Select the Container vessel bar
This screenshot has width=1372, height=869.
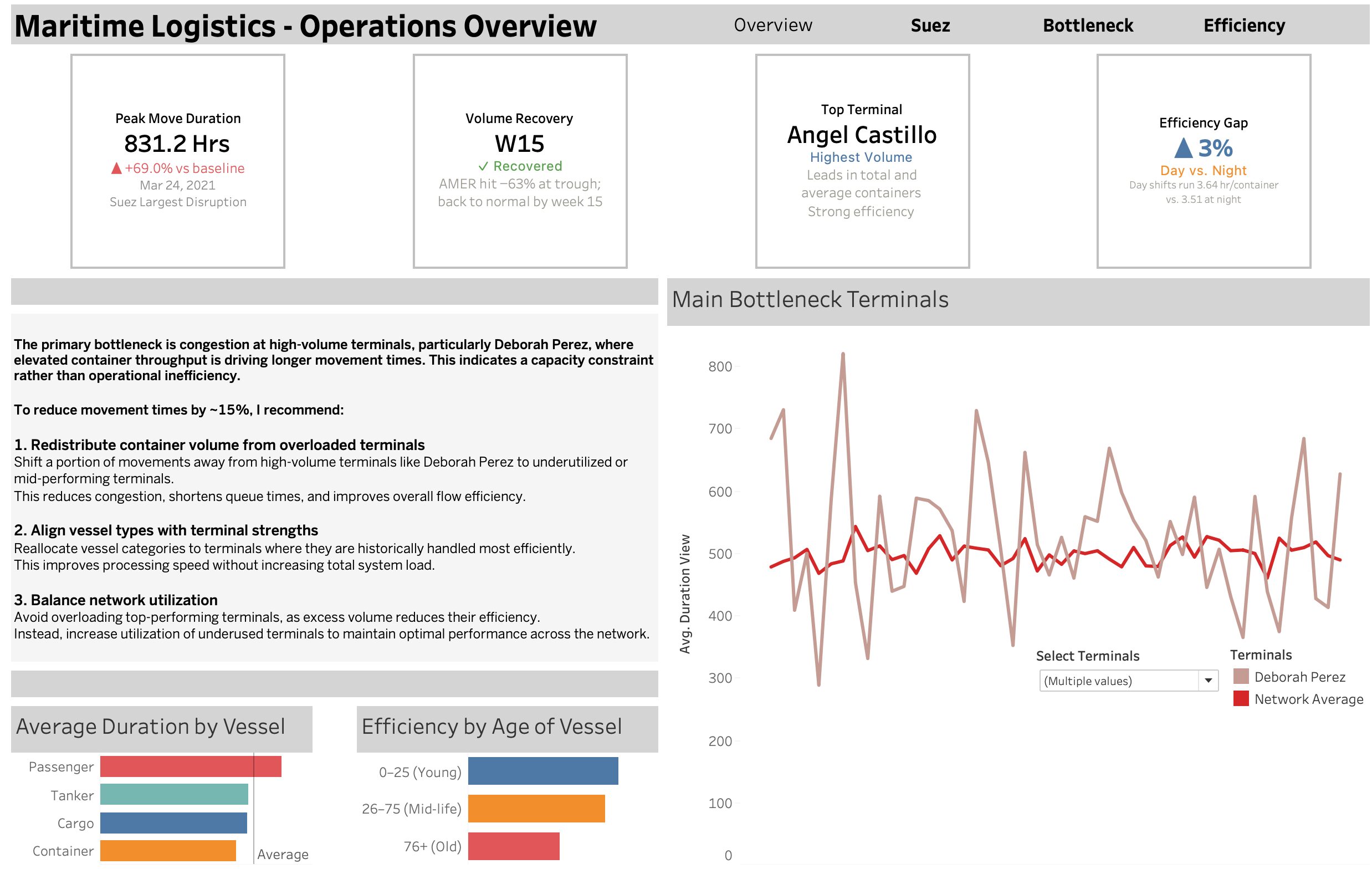pyautogui.click(x=167, y=851)
